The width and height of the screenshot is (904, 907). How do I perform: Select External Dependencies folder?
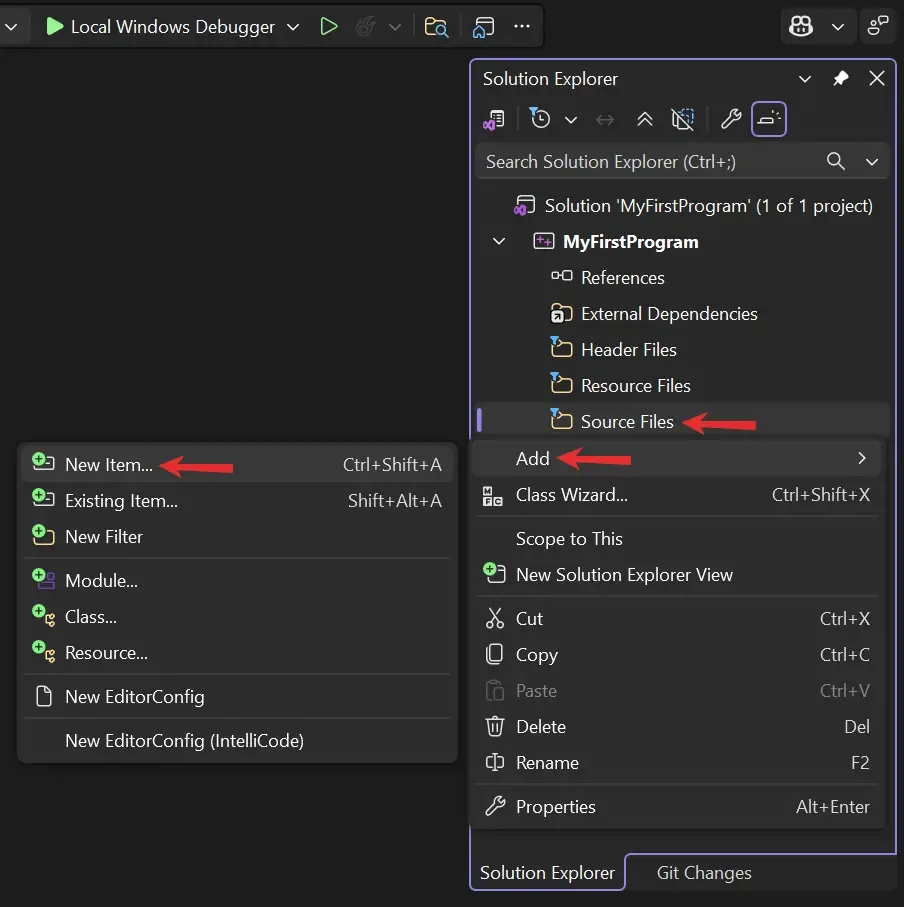669,314
